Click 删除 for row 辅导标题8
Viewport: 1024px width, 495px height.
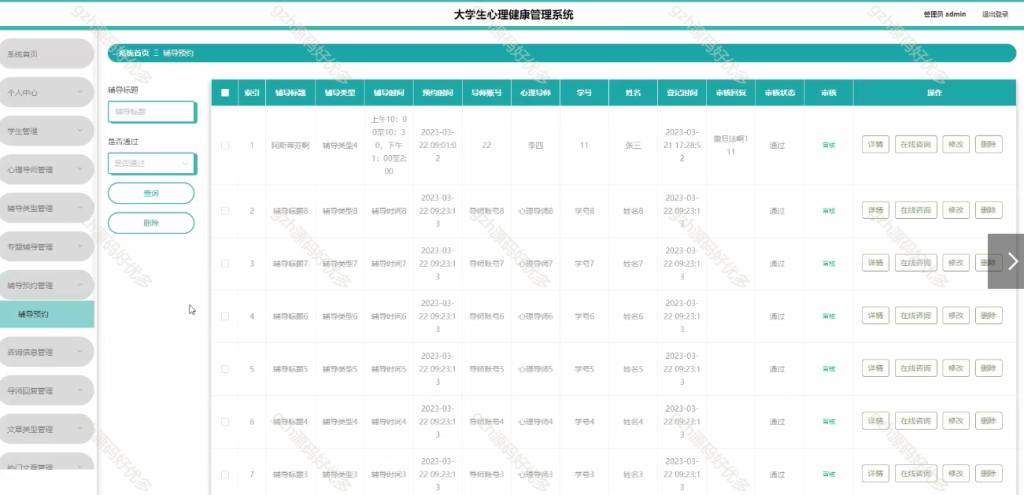click(x=989, y=210)
